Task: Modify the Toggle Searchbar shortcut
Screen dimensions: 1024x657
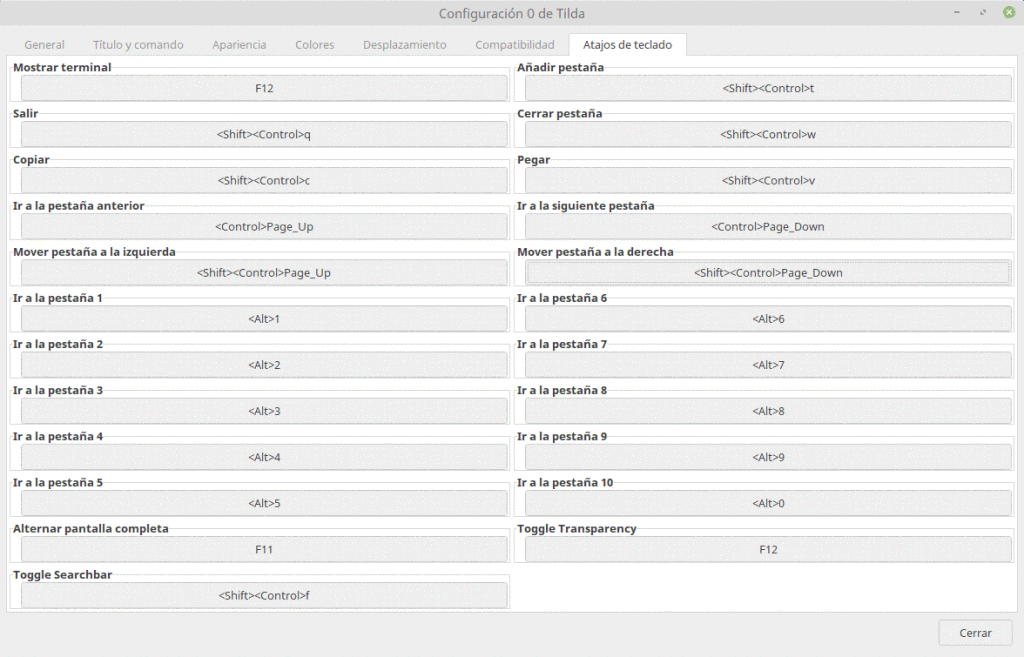Action: (x=263, y=595)
